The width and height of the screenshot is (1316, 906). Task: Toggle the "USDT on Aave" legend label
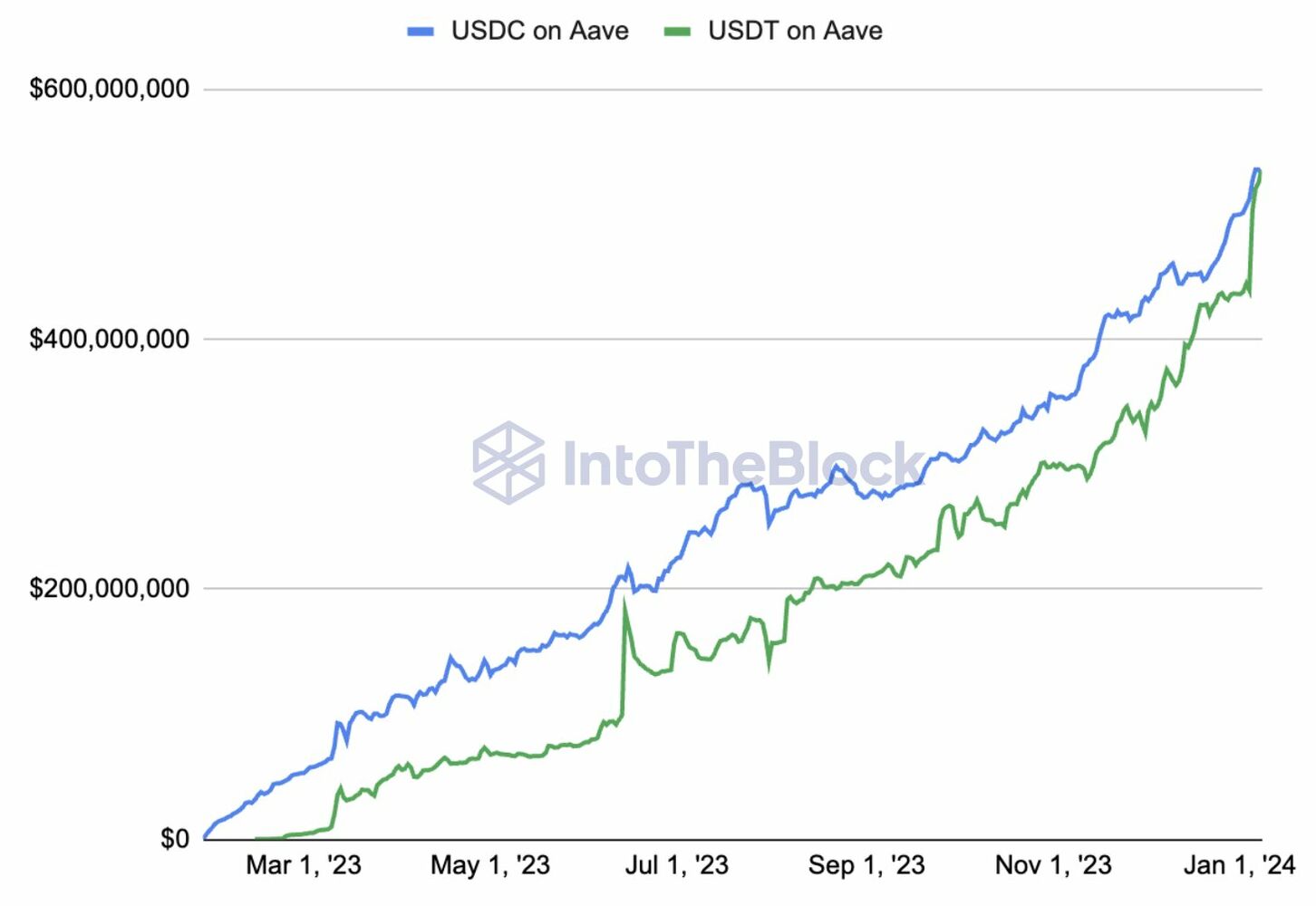[795, 31]
